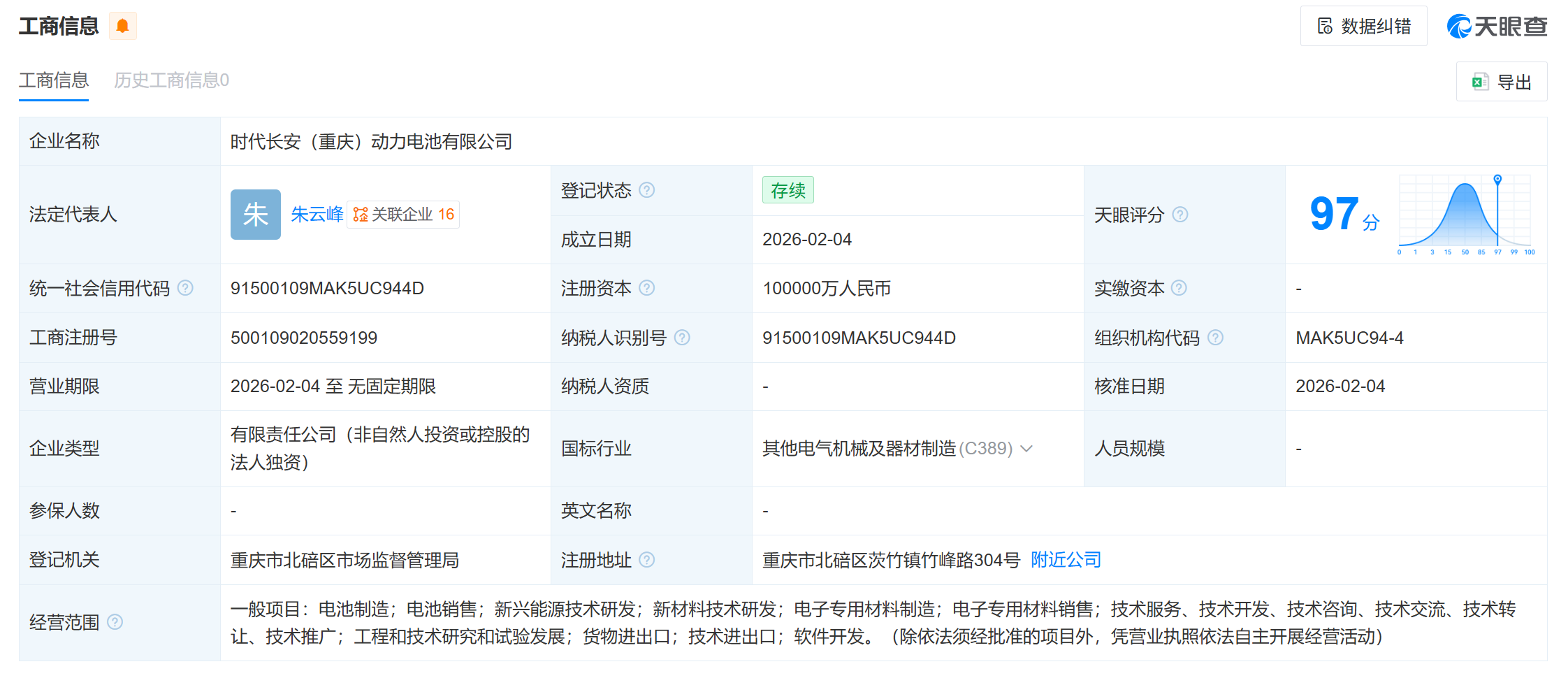Click the help icon beside 统一社会信用代码

click(185, 288)
